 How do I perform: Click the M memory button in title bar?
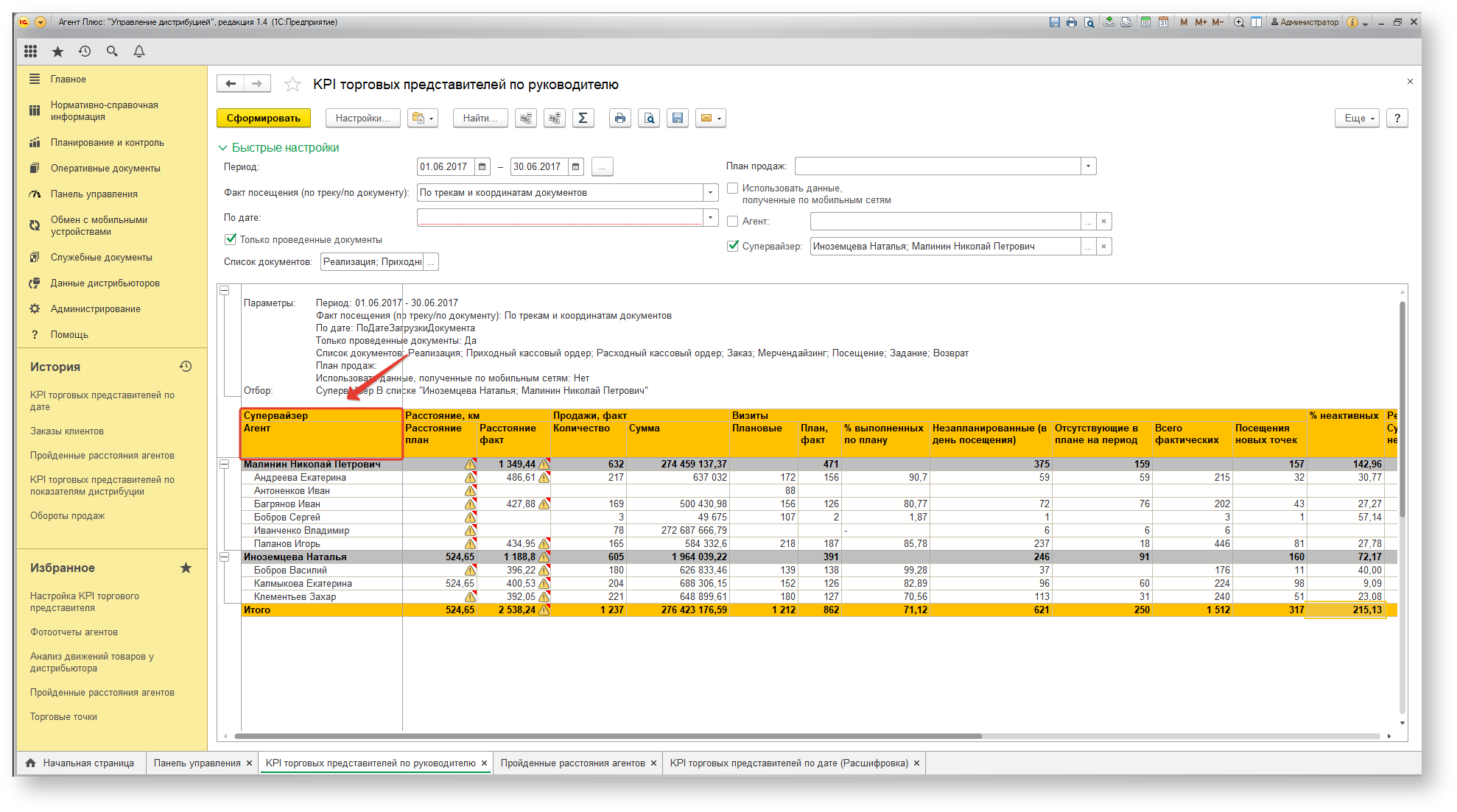point(1184,22)
